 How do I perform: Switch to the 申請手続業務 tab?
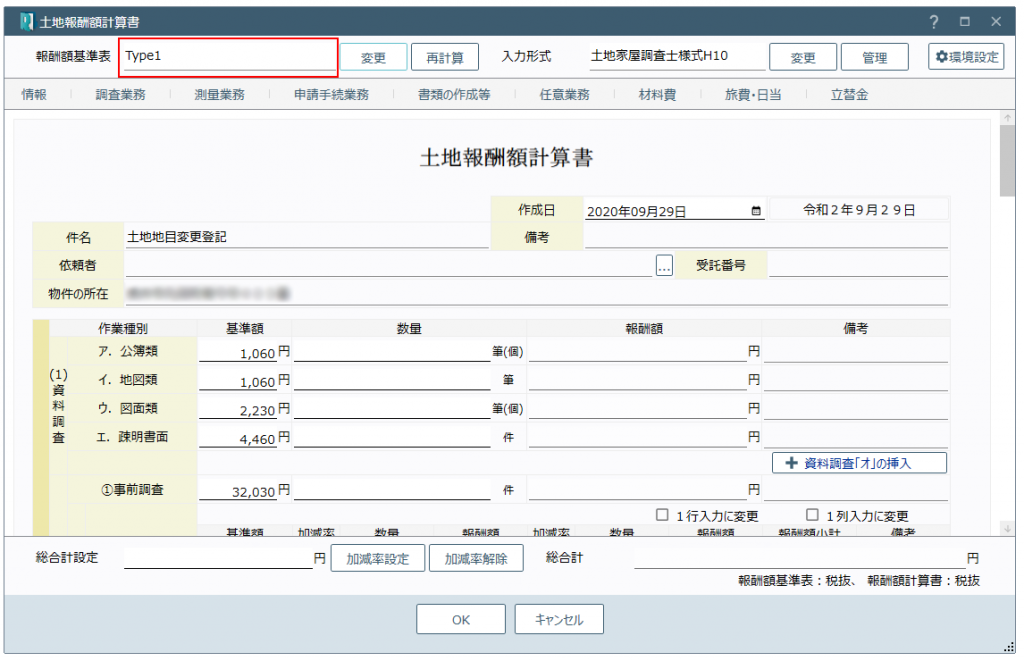point(331,95)
